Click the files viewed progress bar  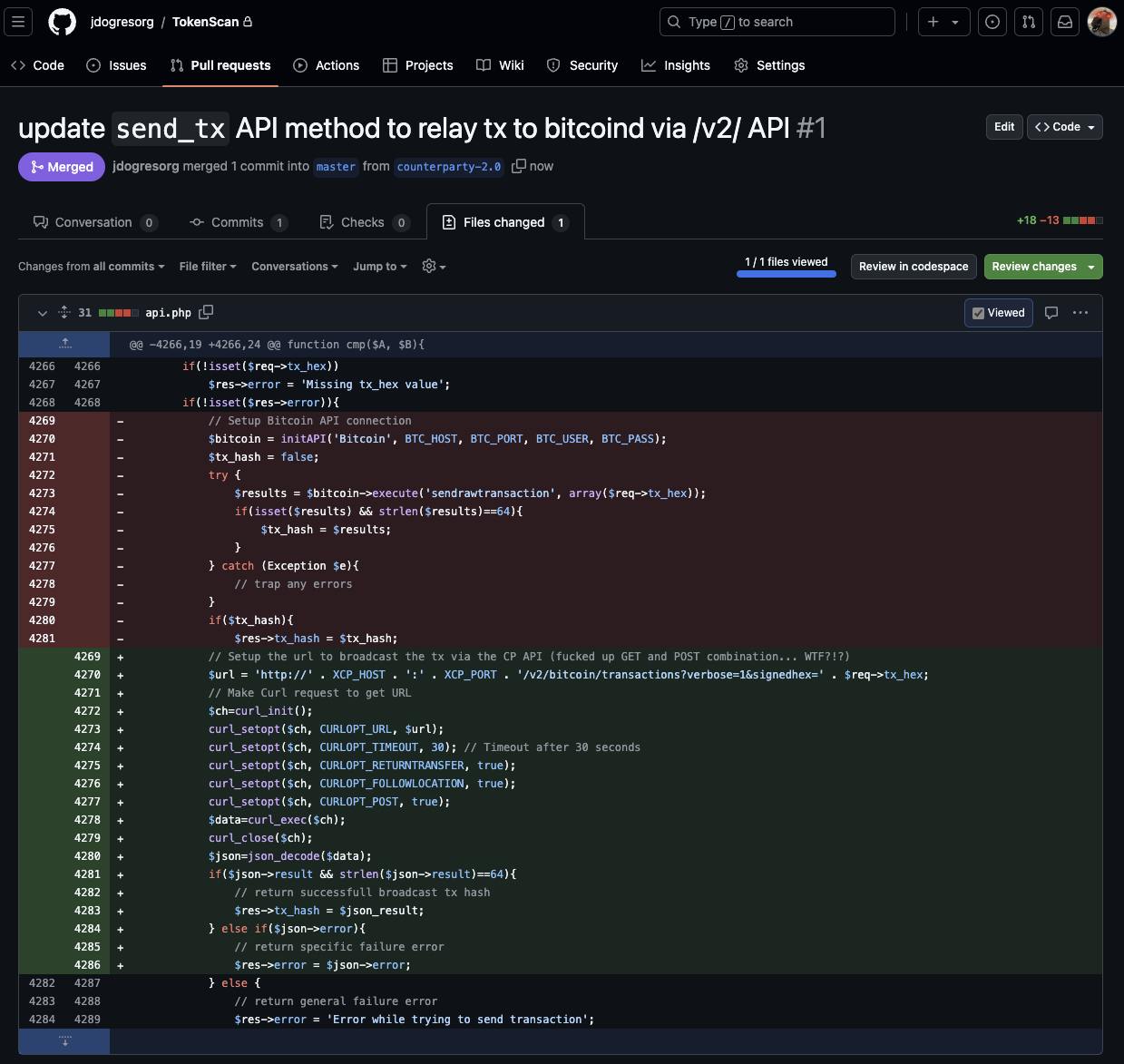point(787,273)
